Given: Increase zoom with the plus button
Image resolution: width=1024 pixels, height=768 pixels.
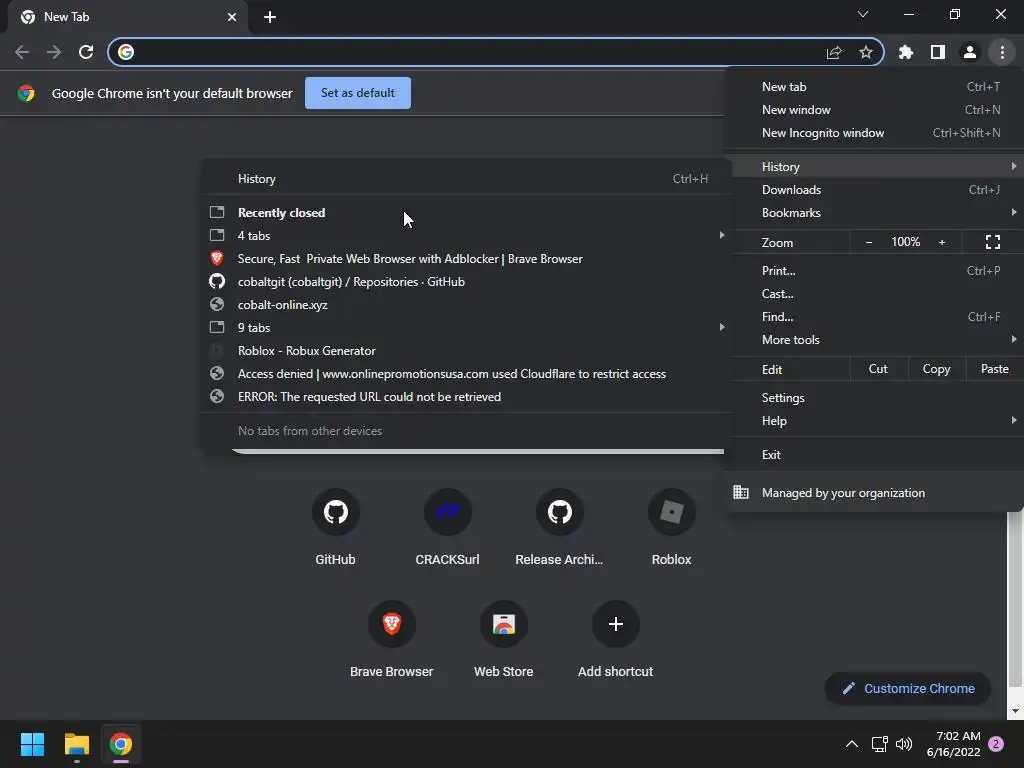Looking at the screenshot, I should point(942,242).
